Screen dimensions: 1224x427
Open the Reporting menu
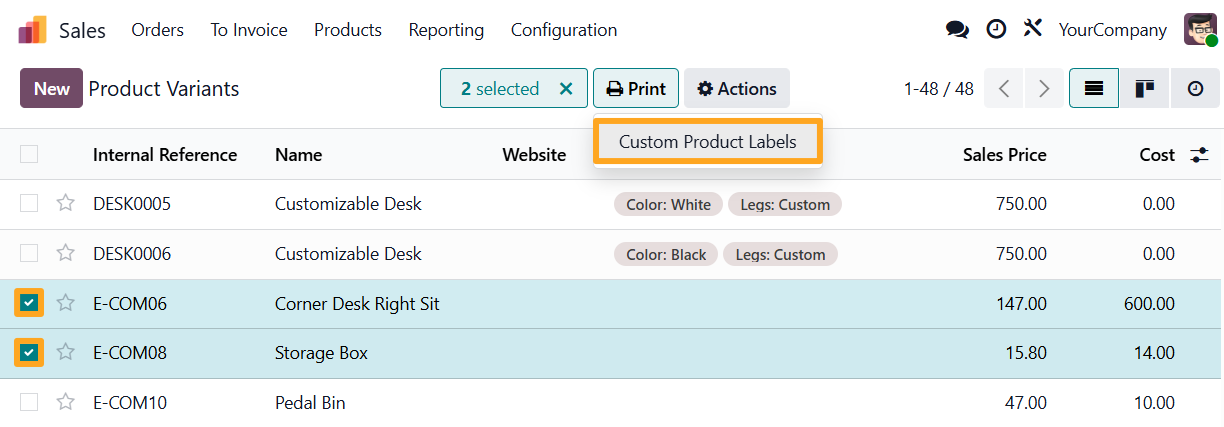[x=446, y=30]
